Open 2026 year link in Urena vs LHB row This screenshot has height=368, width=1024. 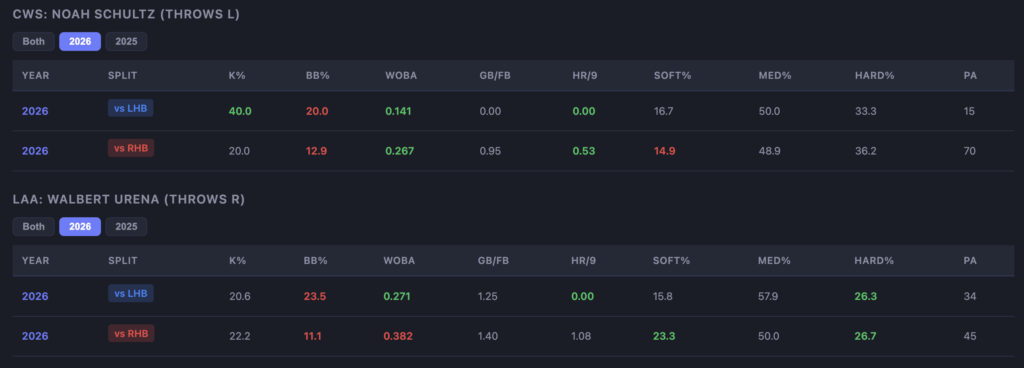click(35, 296)
